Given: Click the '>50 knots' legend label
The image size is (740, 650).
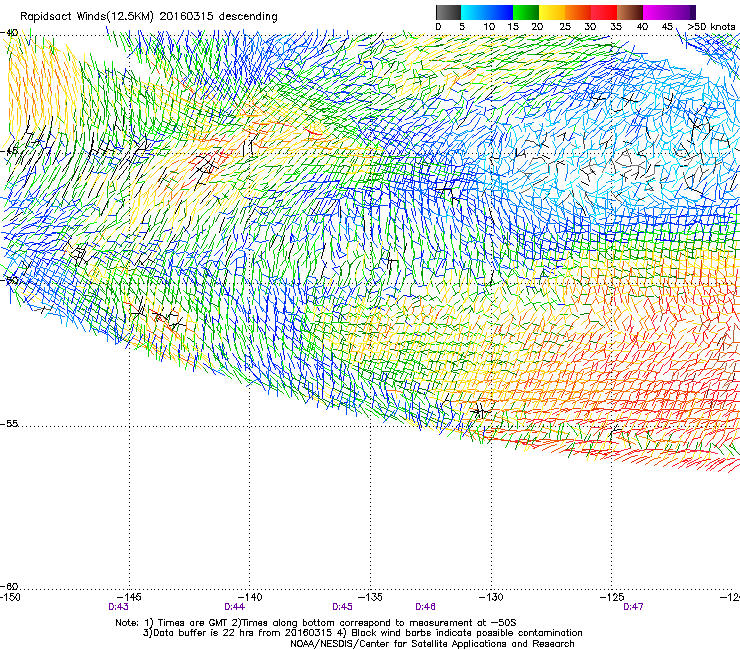Looking at the screenshot, I should coord(711,27).
